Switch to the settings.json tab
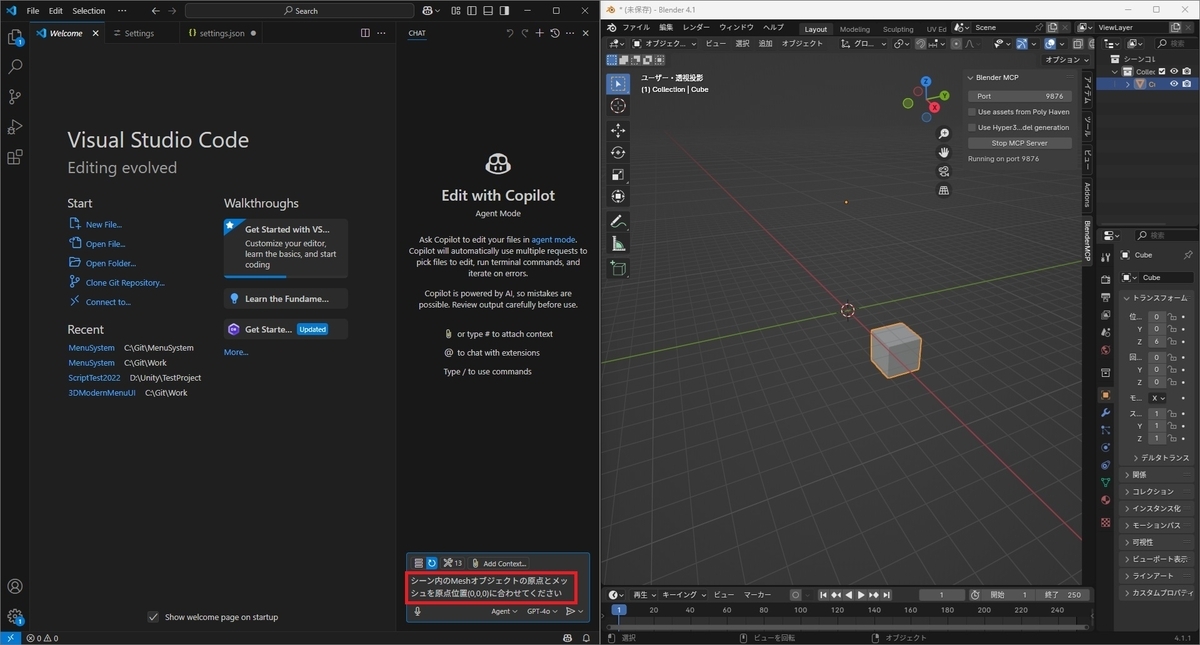The height and width of the screenshot is (645, 1200). coord(221,33)
